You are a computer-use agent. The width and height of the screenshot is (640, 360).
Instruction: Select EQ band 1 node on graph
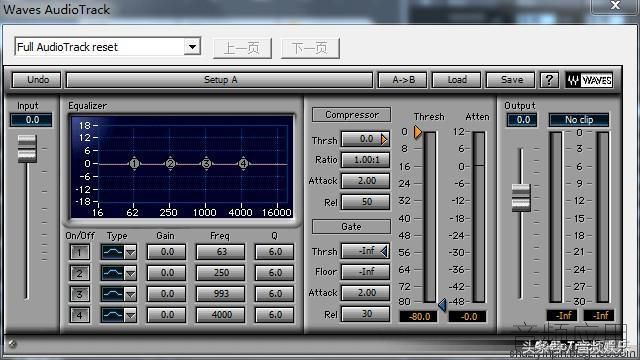[134, 164]
